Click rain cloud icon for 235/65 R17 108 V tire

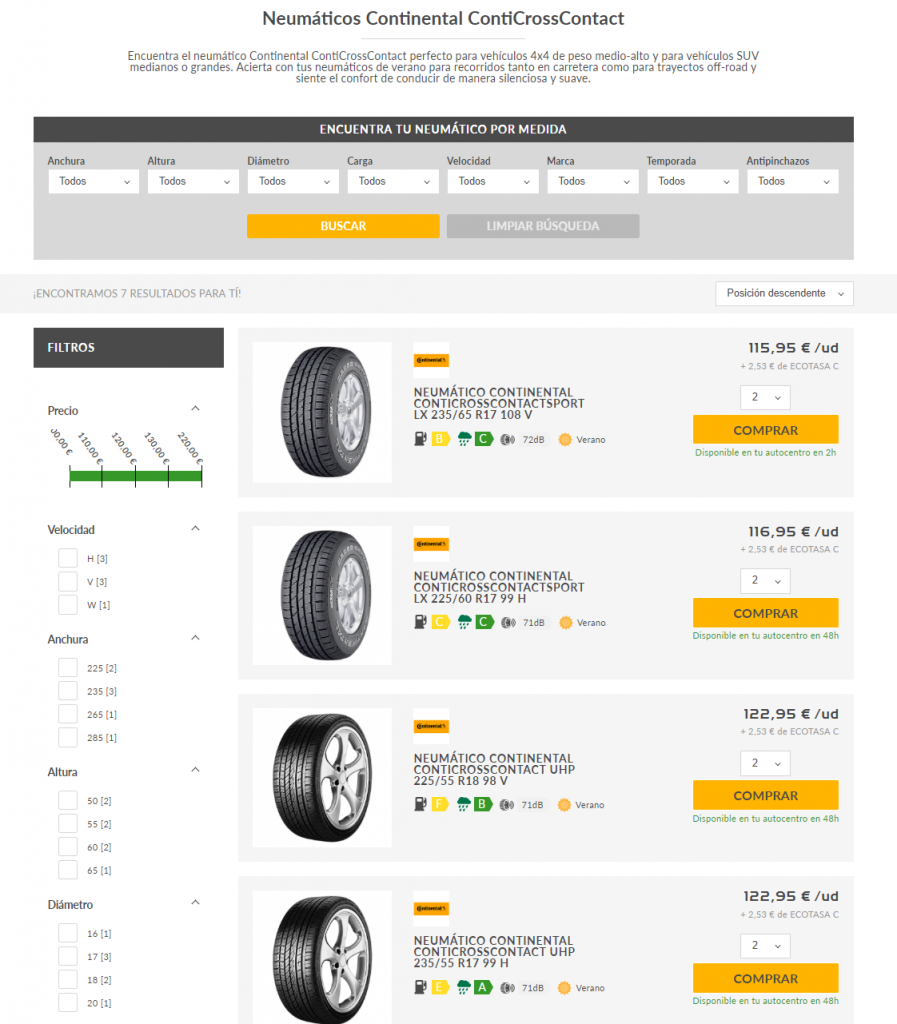coord(464,439)
